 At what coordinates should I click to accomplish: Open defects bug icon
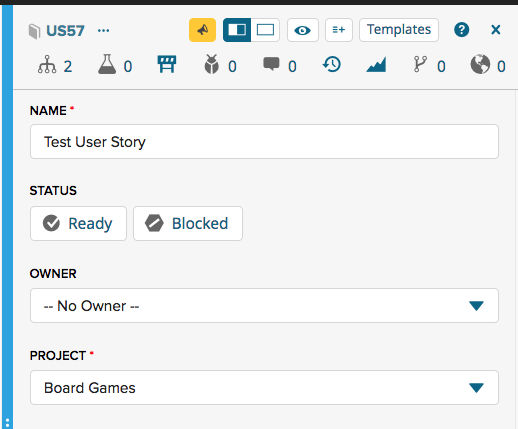(x=212, y=64)
